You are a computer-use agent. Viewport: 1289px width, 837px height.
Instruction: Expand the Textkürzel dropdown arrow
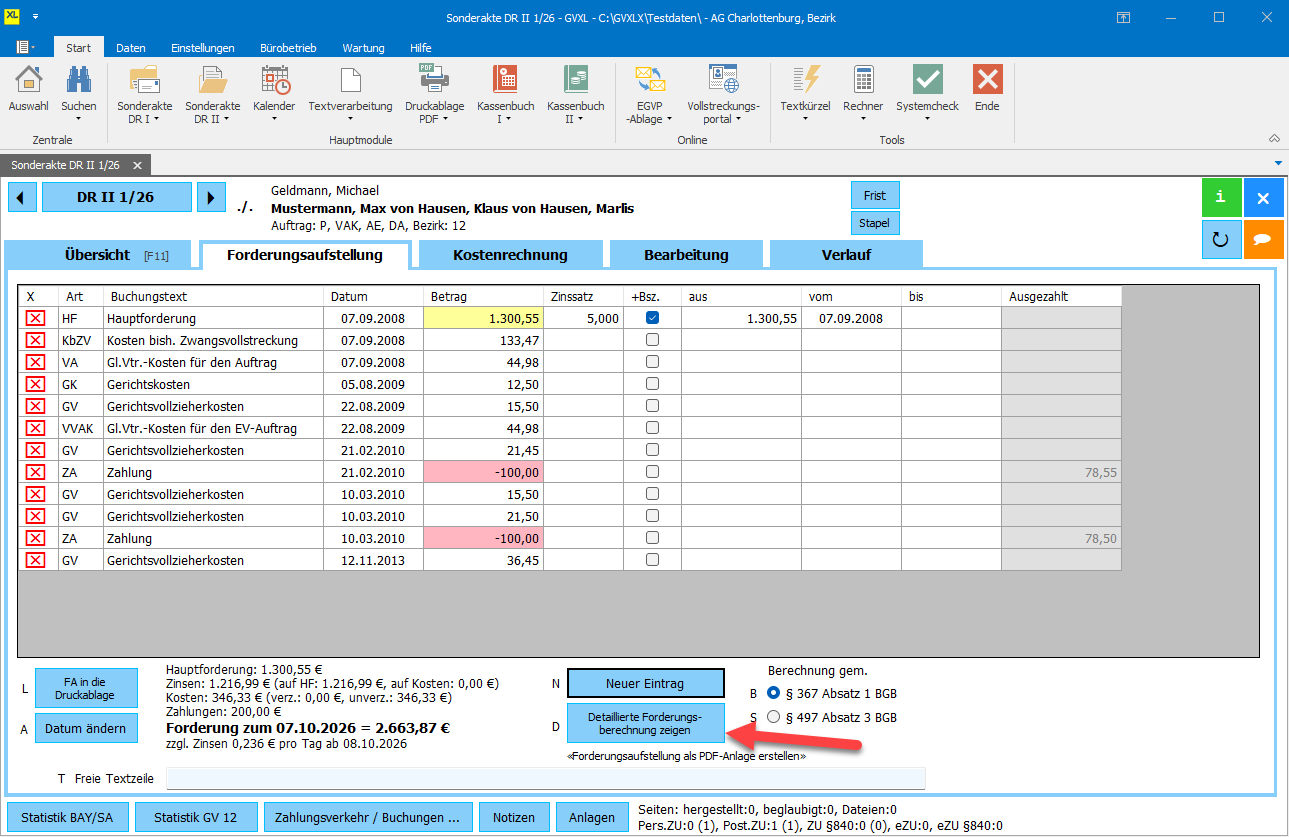coord(805,119)
